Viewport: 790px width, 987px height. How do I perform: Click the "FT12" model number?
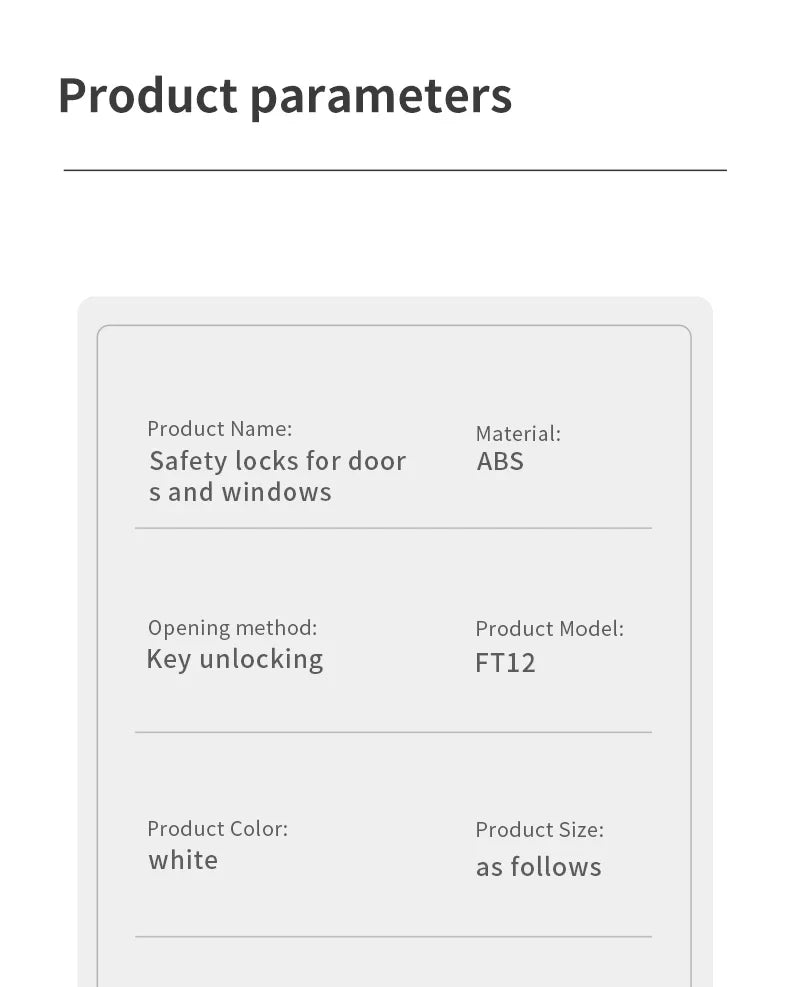pos(505,663)
